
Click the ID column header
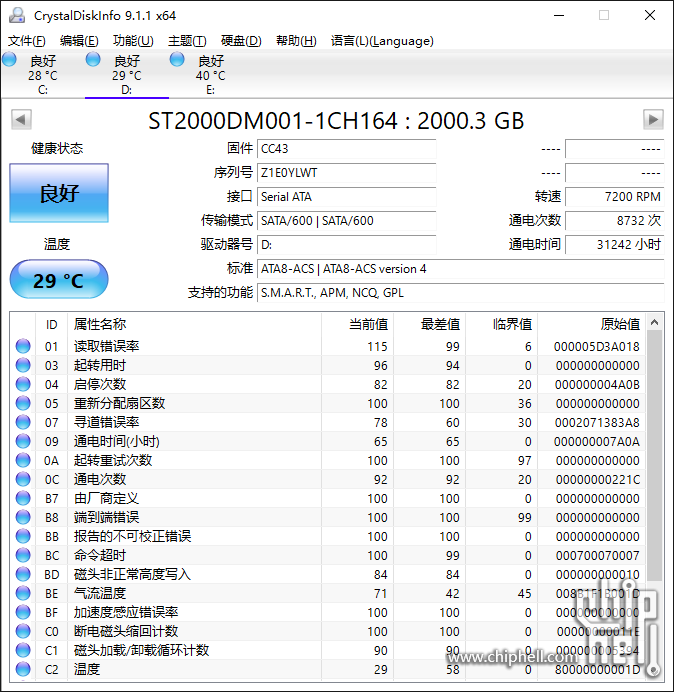coord(51,324)
